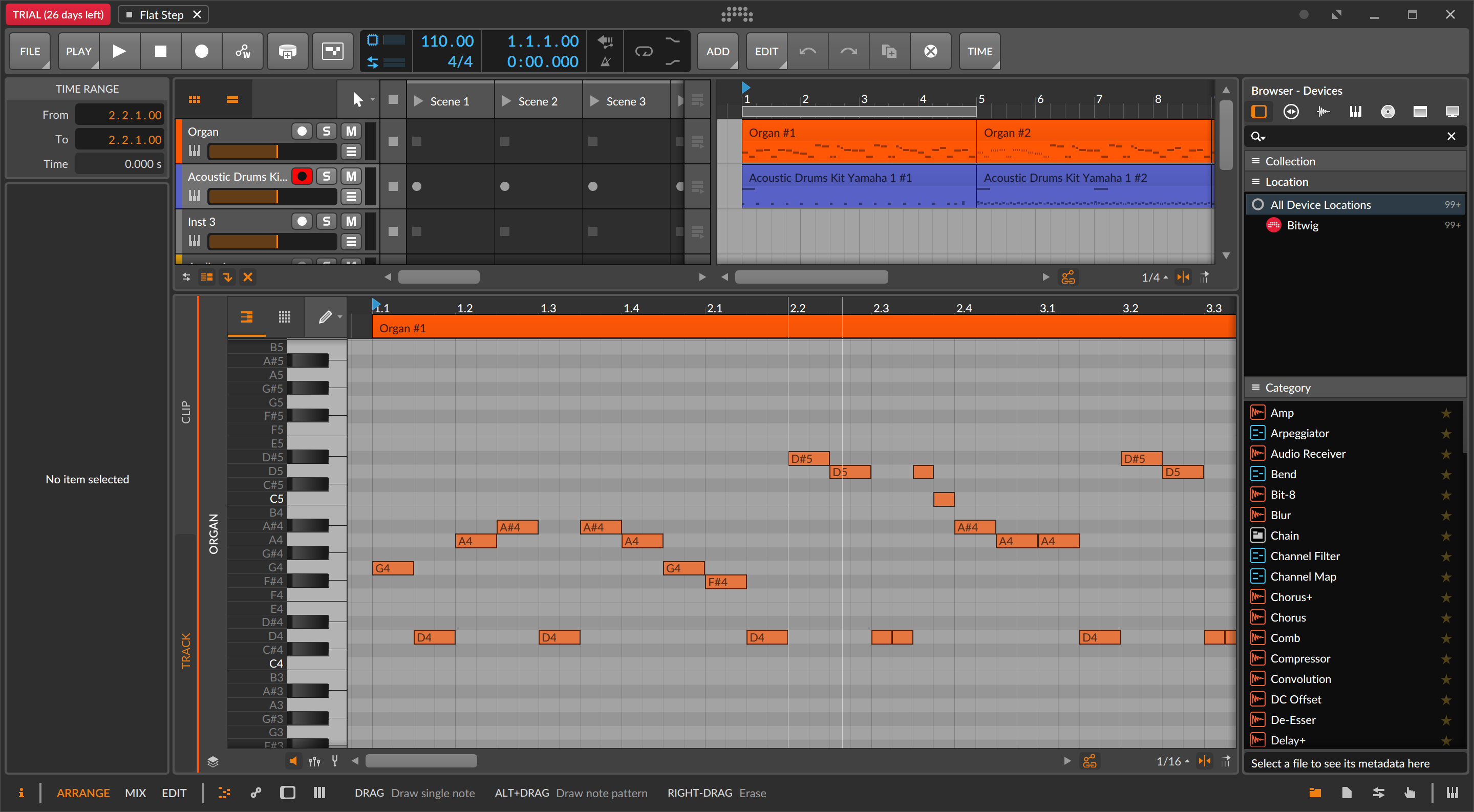Viewport: 1474px width, 812px height.
Task: Open arranger 1/4 grid resolution dropdown
Action: (x=1155, y=277)
